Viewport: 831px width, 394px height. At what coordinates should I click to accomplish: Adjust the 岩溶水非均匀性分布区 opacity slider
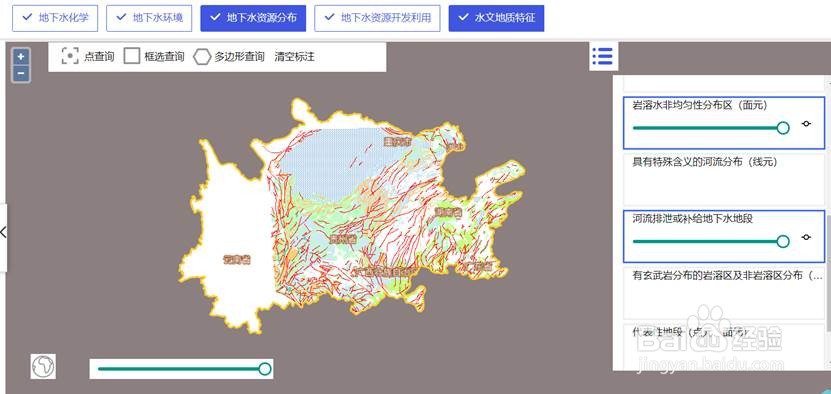711,128
